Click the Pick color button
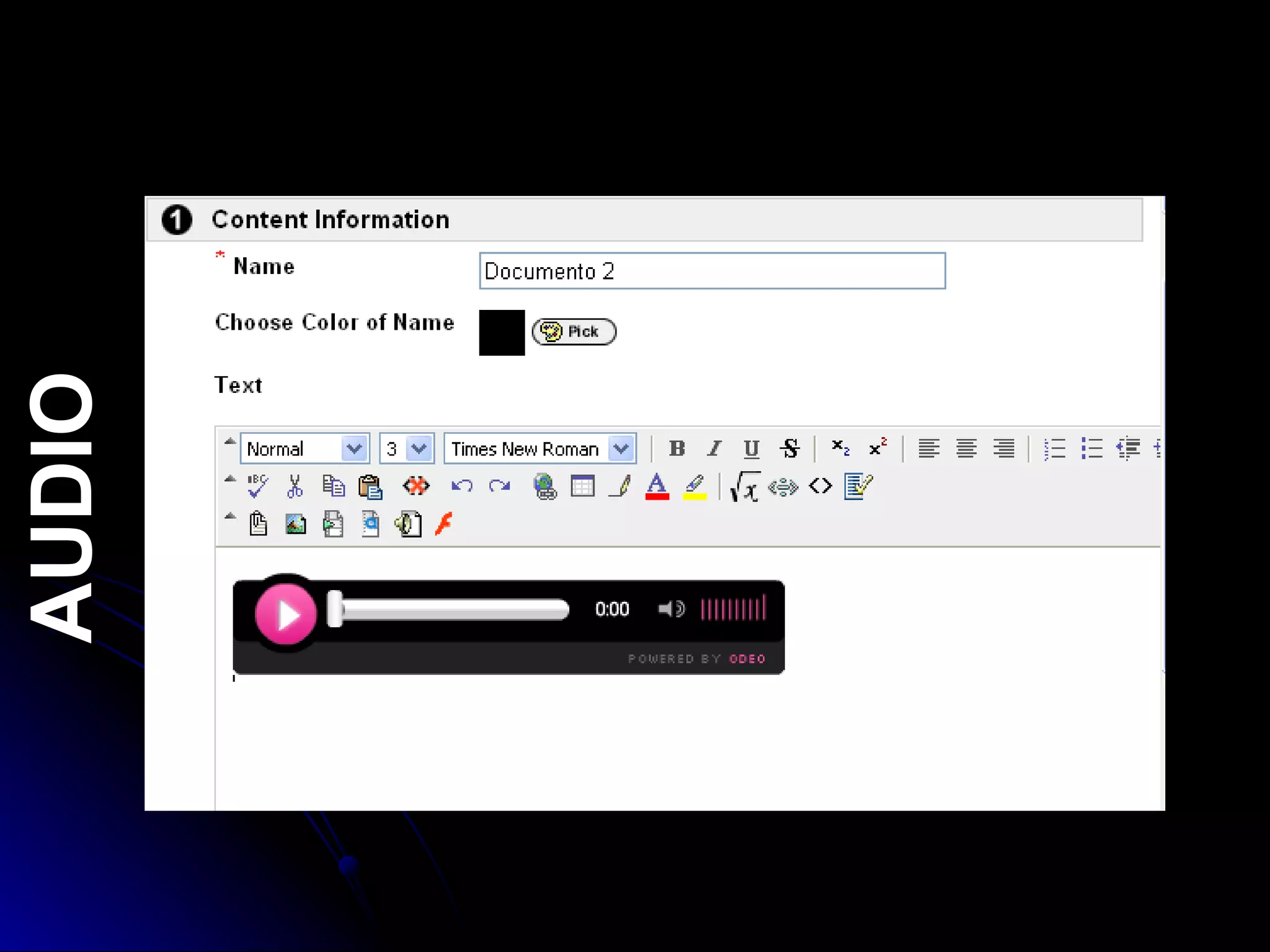 574,332
